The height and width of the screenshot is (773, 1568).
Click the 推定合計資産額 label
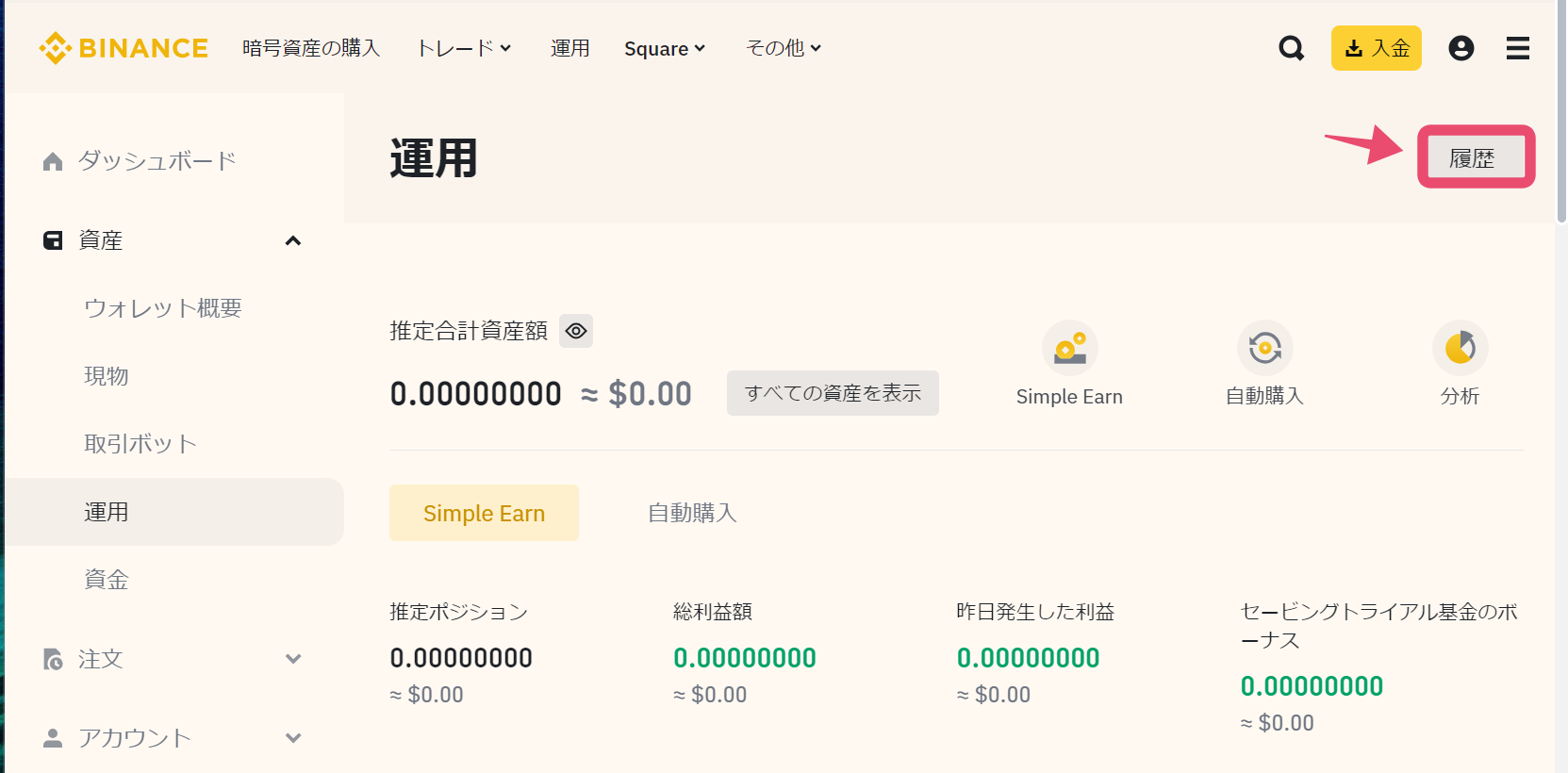469,331
